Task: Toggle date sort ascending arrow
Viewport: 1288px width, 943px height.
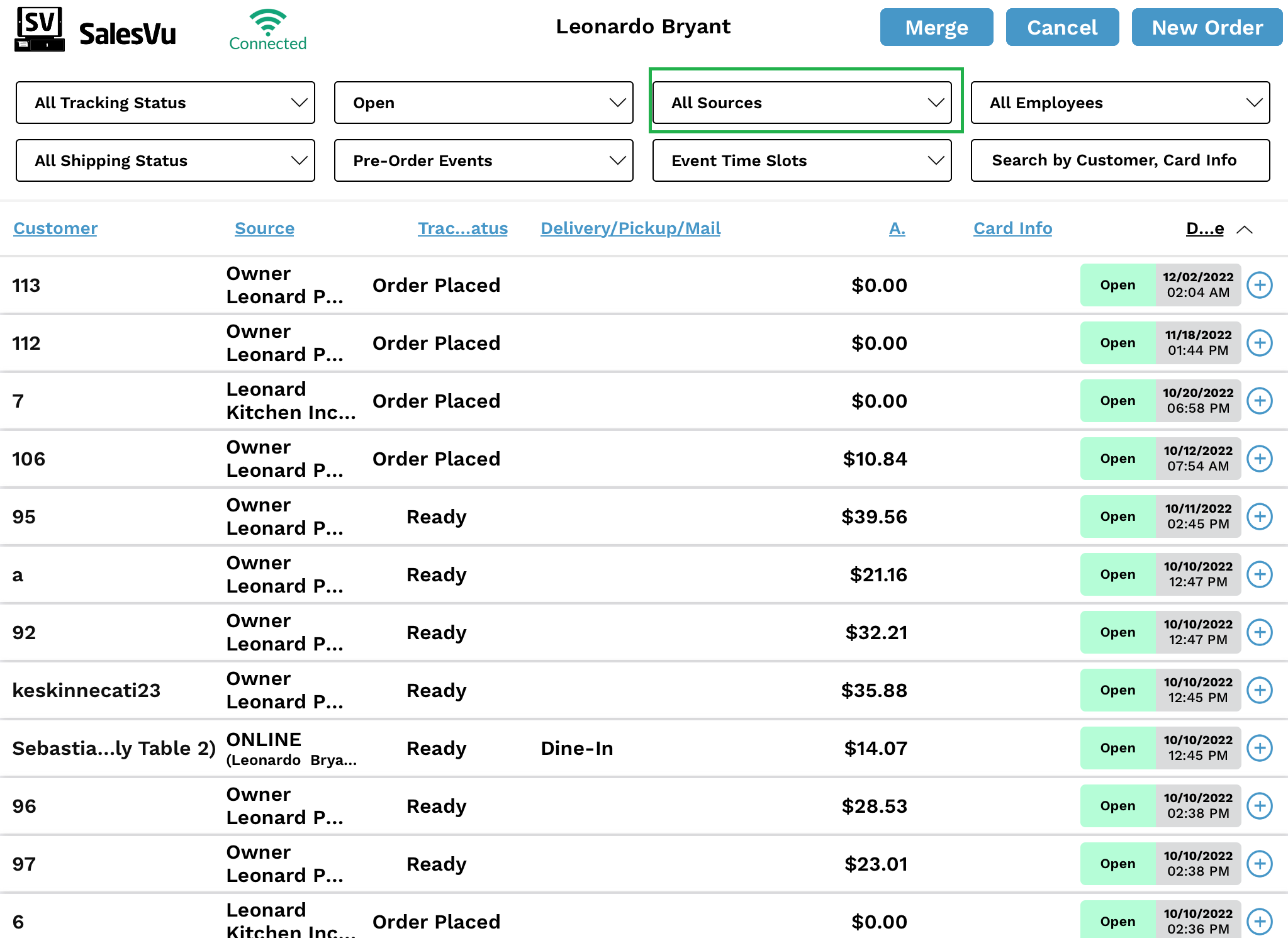Action: coord(1244,230)
